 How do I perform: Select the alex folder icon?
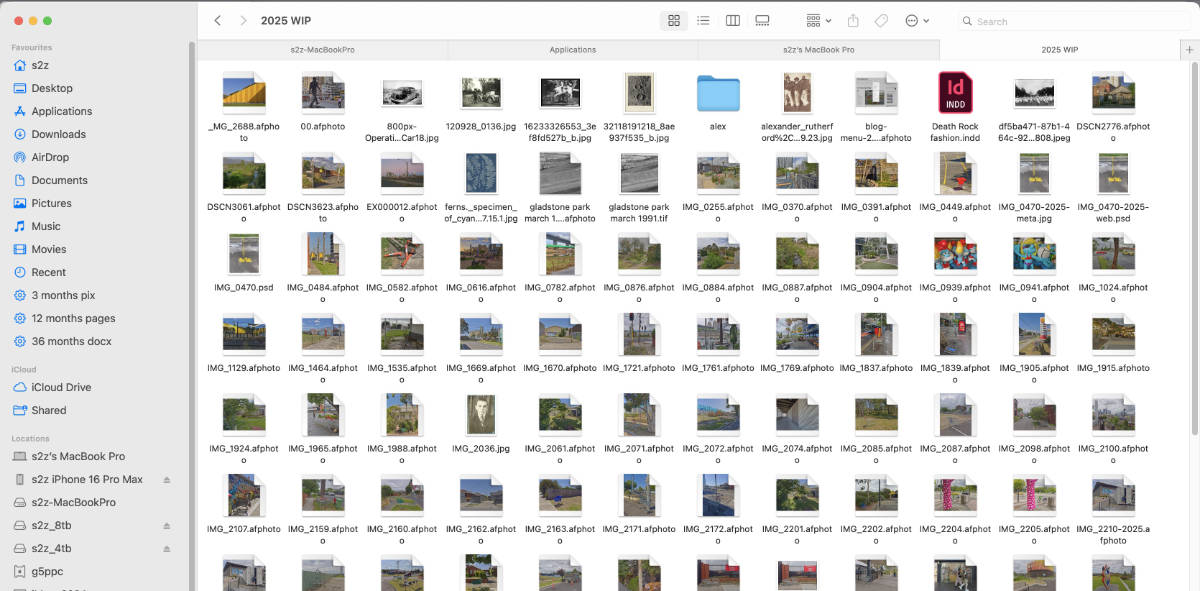tap(718, 94)
